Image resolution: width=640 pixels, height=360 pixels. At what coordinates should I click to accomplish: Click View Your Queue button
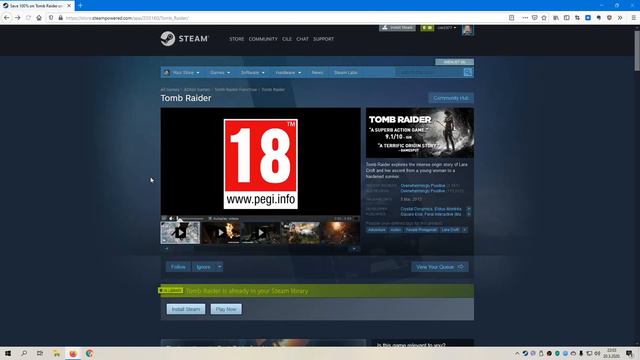pyautogui.click(x=440, y=267)
